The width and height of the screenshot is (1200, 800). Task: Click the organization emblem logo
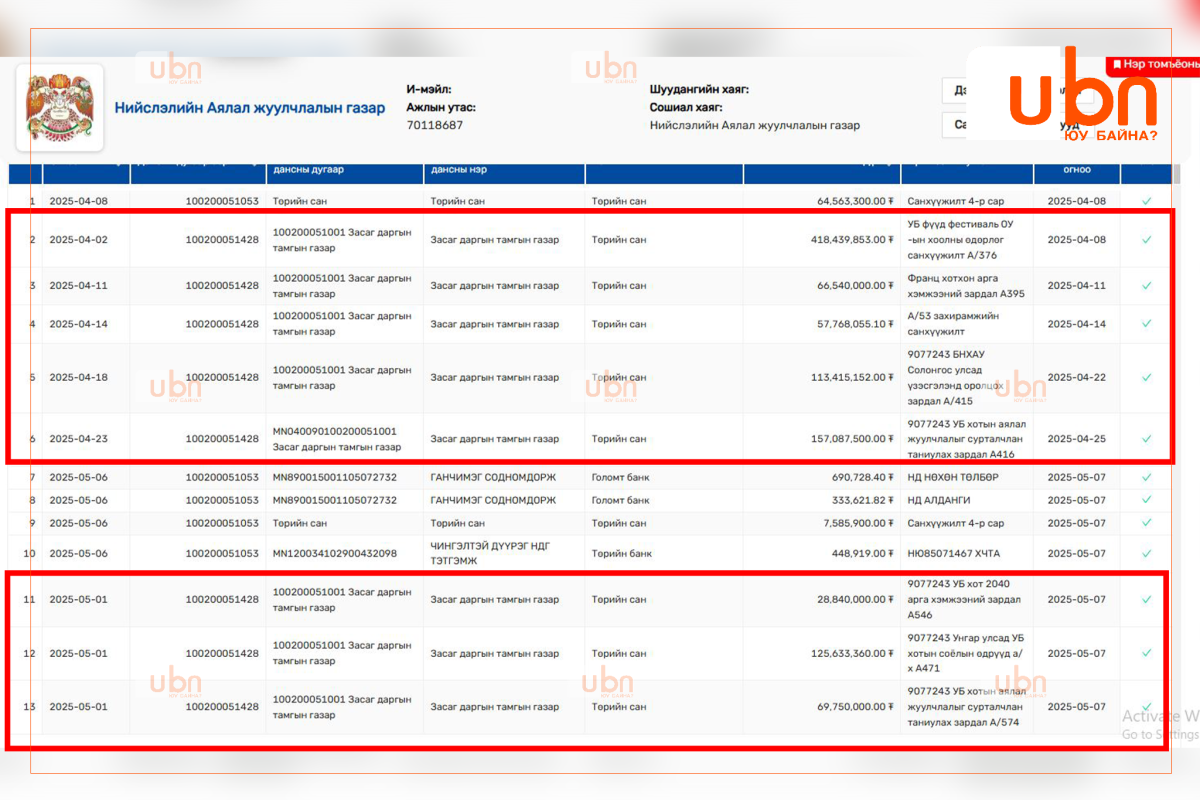pyautogui.click(x=59, y=107)
